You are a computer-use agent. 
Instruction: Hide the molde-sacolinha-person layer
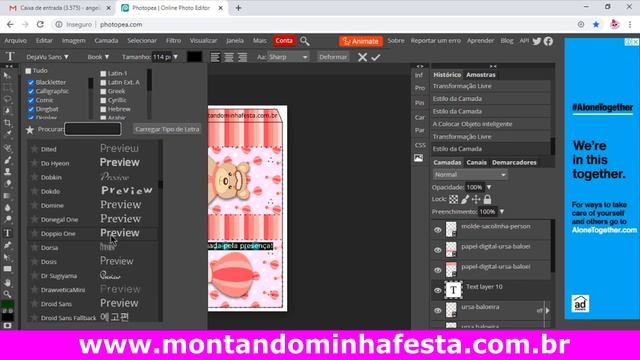click(438, 230)
